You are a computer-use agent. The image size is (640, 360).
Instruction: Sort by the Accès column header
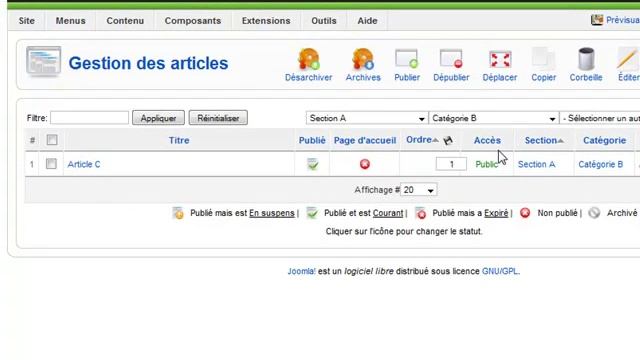click(487, 140)
